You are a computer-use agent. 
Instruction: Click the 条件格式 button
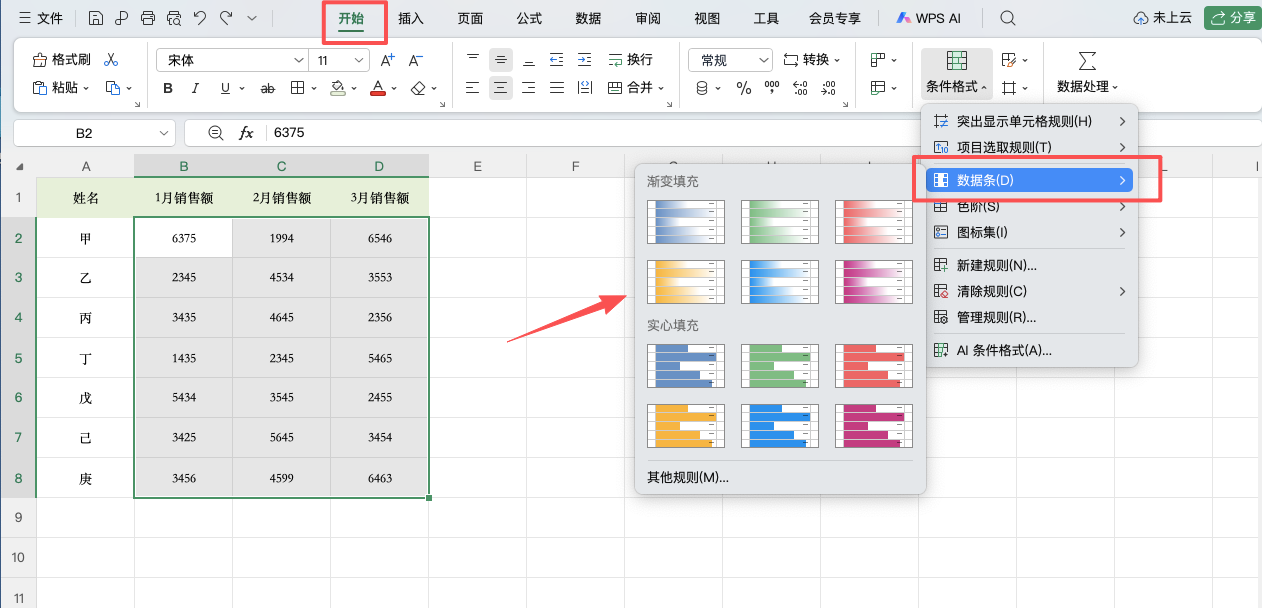coord(957,72)
